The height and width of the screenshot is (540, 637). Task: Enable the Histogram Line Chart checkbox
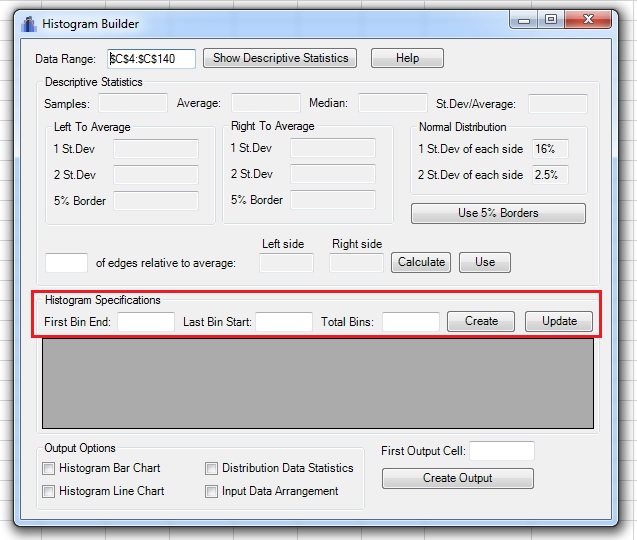[x=48, y=492]
